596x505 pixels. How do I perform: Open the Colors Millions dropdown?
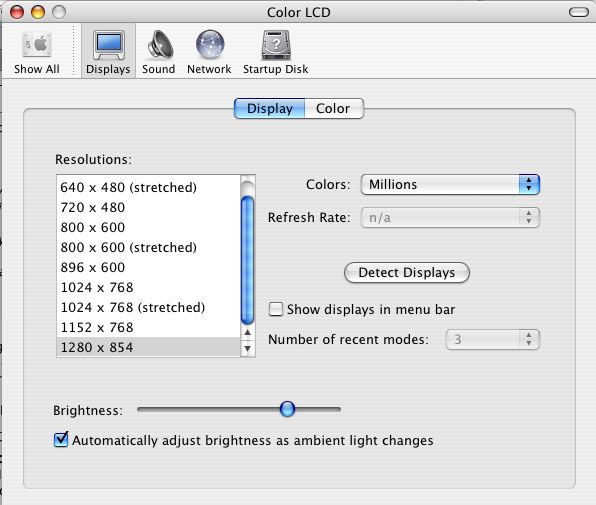tap(450, 185)
